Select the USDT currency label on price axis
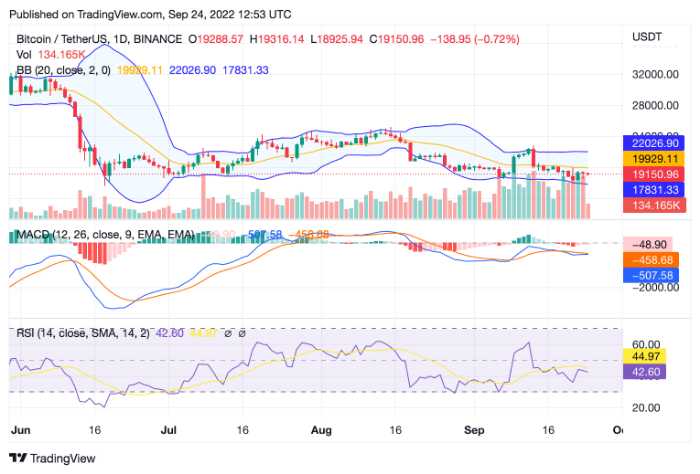This screenshot has height=474, width=700. point(647,37)
